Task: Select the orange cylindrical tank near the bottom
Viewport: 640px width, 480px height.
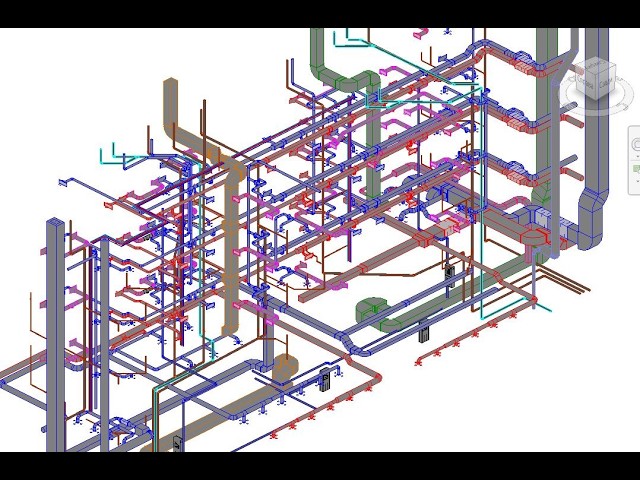Action: (x=285, y=369)
